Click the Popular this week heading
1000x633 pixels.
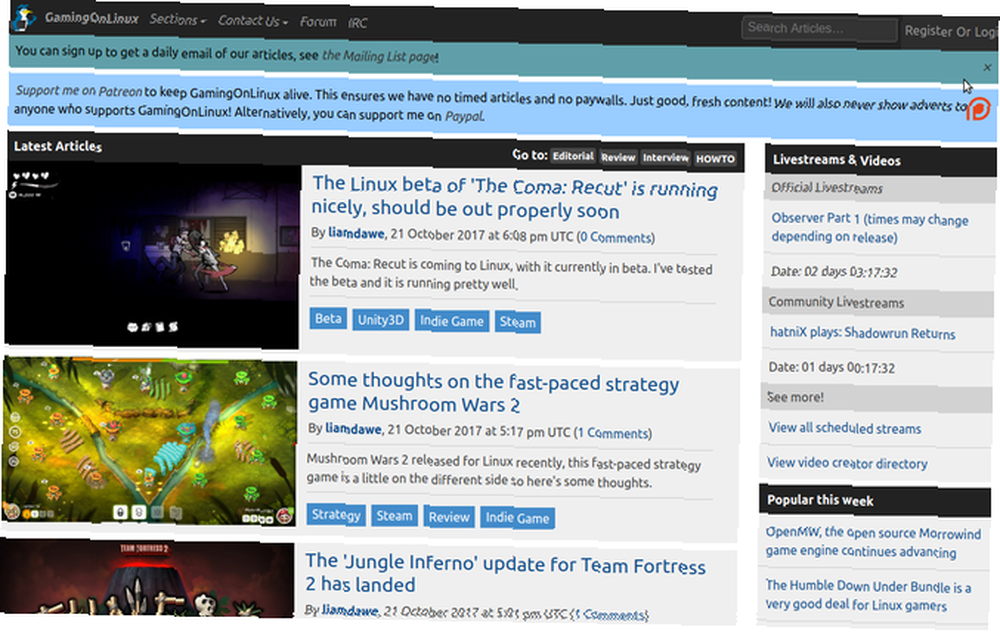[x=820, y=500]
